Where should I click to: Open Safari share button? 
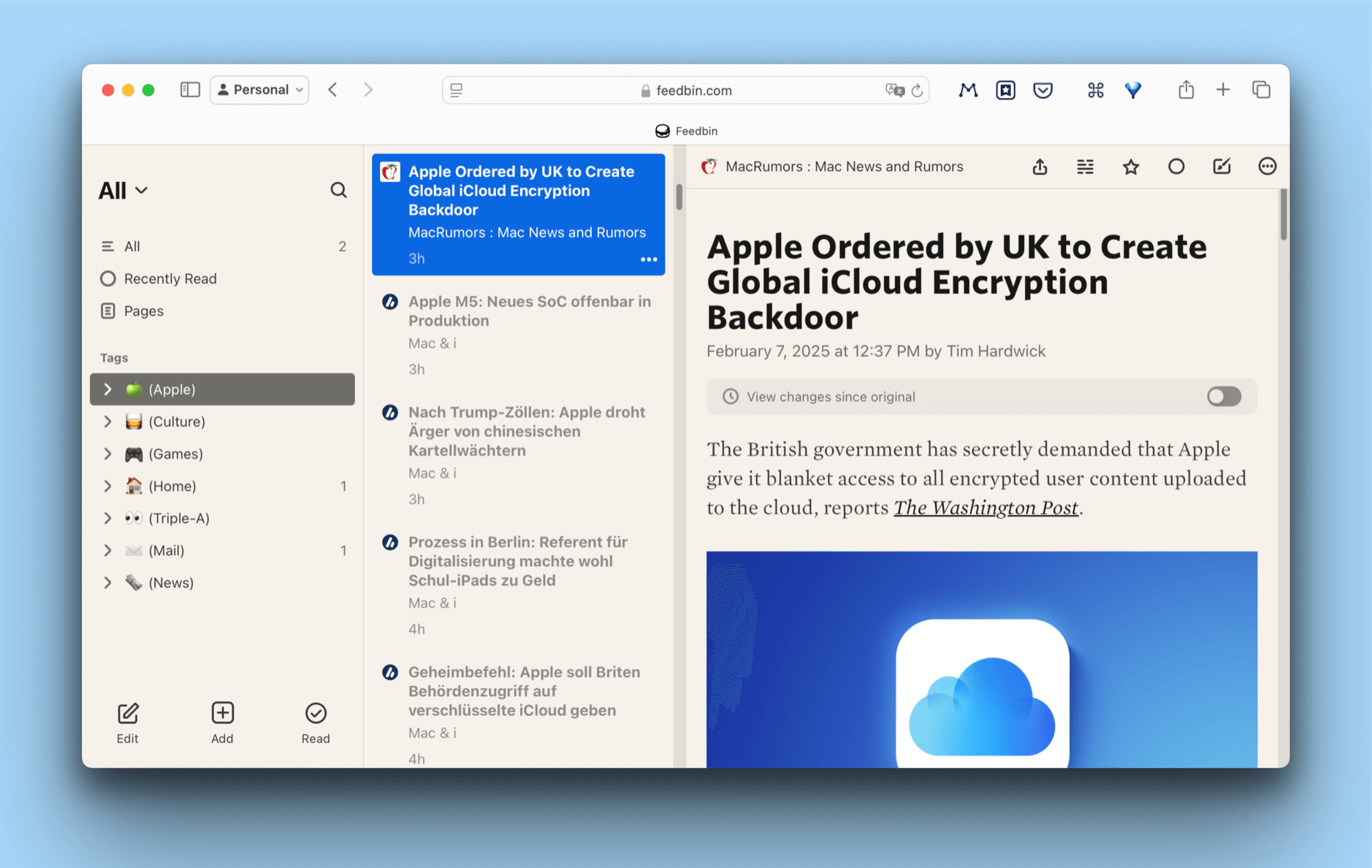point(1186,89)
